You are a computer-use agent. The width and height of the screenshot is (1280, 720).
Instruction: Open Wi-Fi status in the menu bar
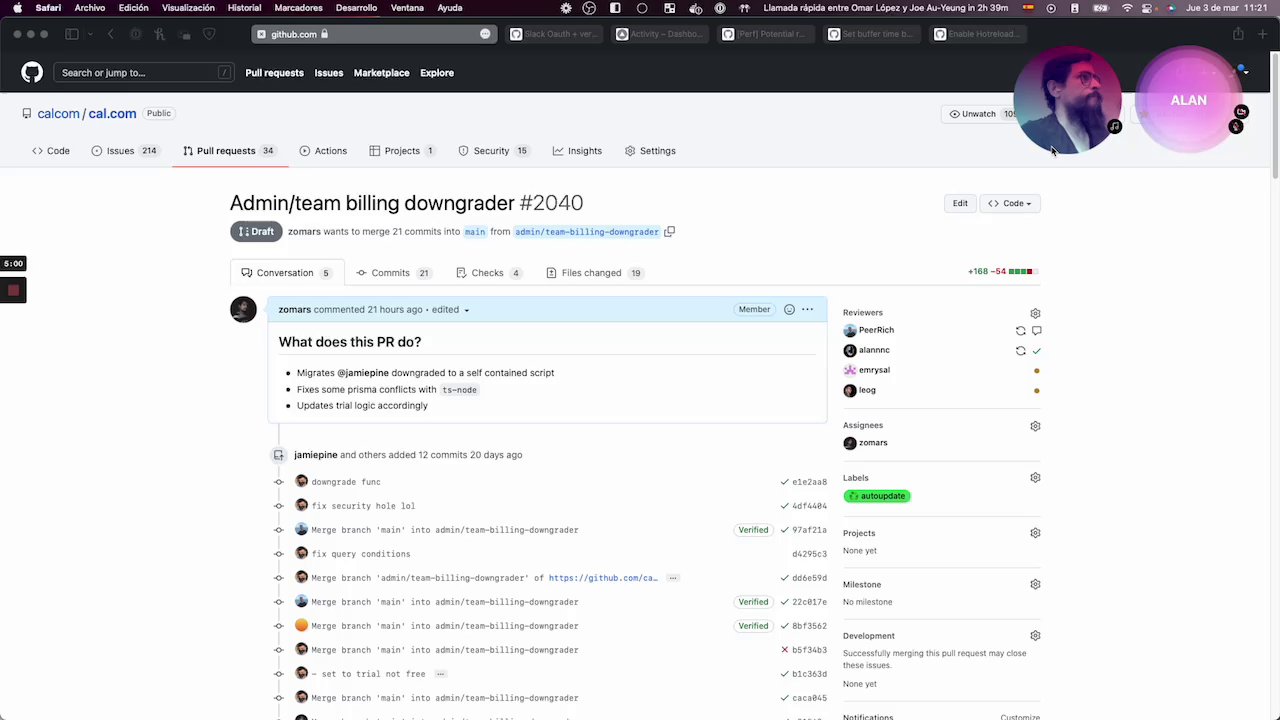pos(1128,8)
